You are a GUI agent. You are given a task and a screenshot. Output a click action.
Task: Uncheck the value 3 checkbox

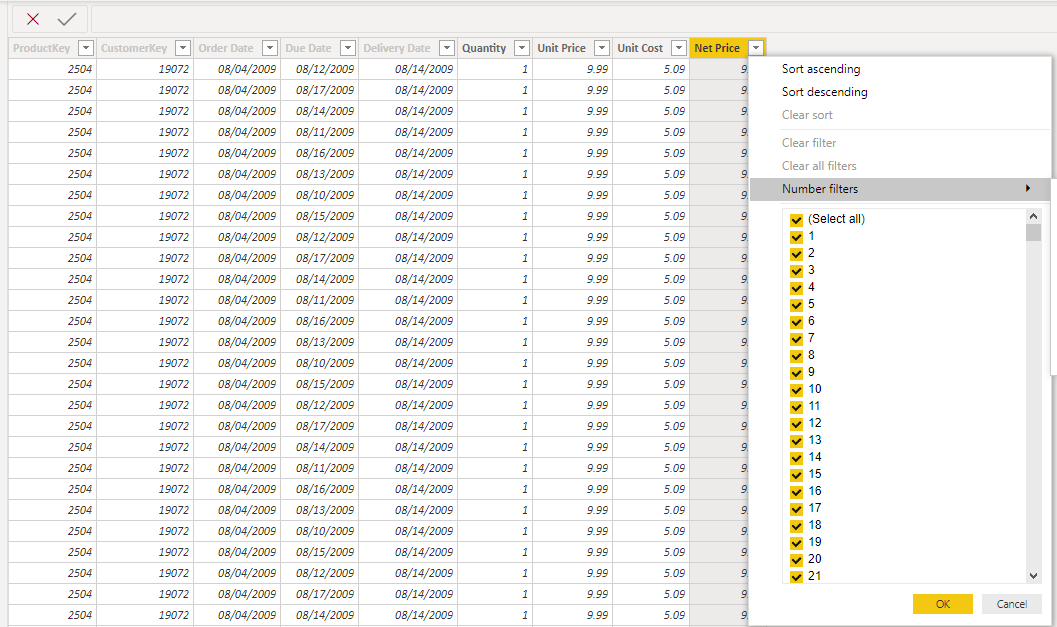point(796,270)
